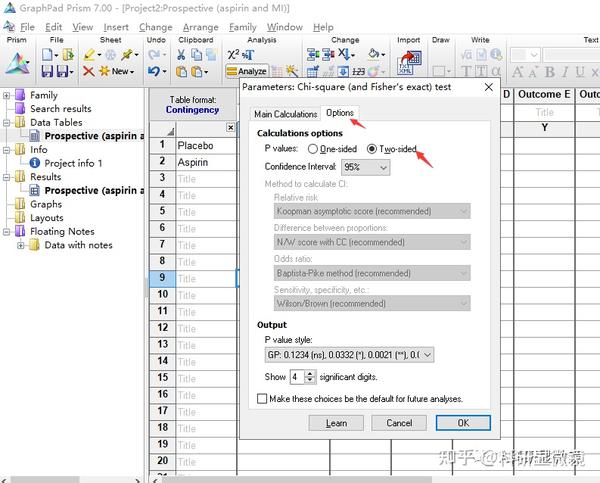Open the Paste special dropdown arrow

tap(206, 72)
